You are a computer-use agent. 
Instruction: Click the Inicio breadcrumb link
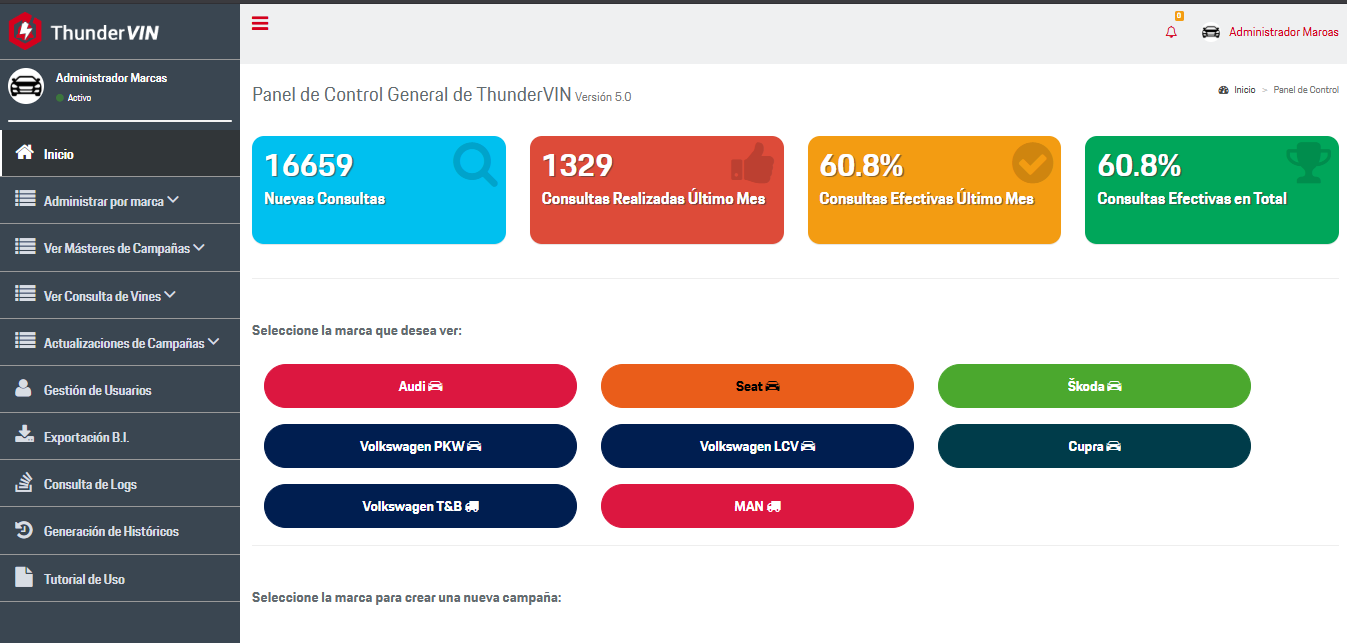coord(1244,90)
